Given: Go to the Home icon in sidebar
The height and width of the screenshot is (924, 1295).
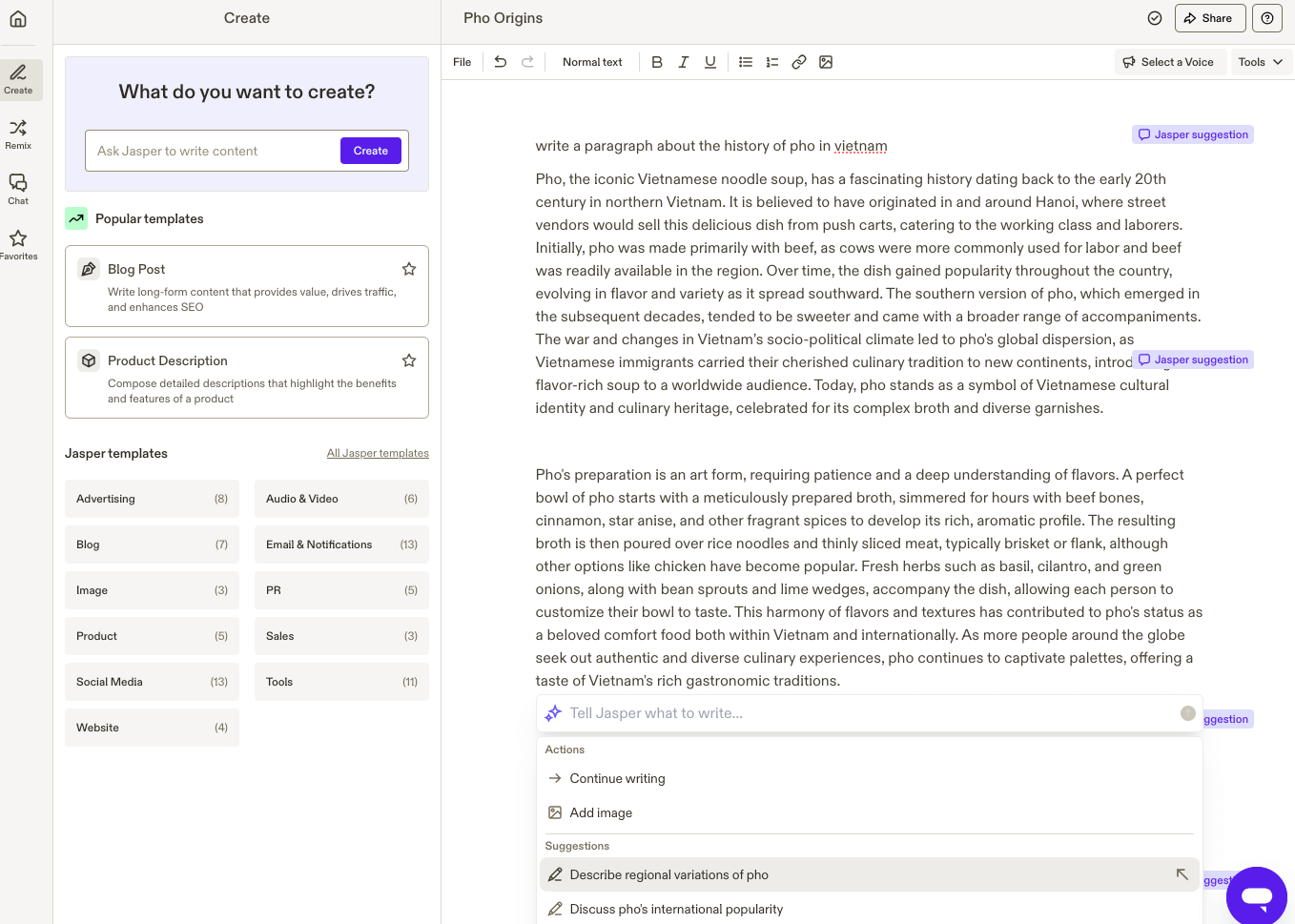Looking at the screenshot, I should 18,18.
